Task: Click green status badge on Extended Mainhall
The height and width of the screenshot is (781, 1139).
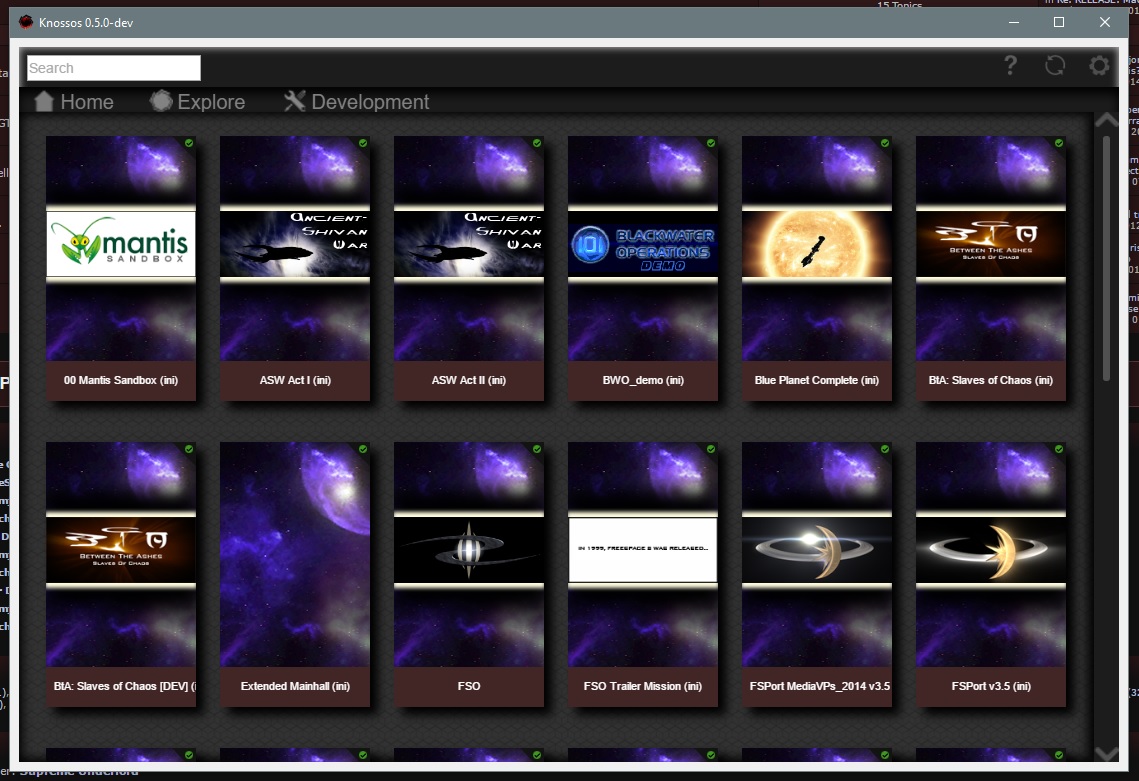Action: [x=362, y=449]
